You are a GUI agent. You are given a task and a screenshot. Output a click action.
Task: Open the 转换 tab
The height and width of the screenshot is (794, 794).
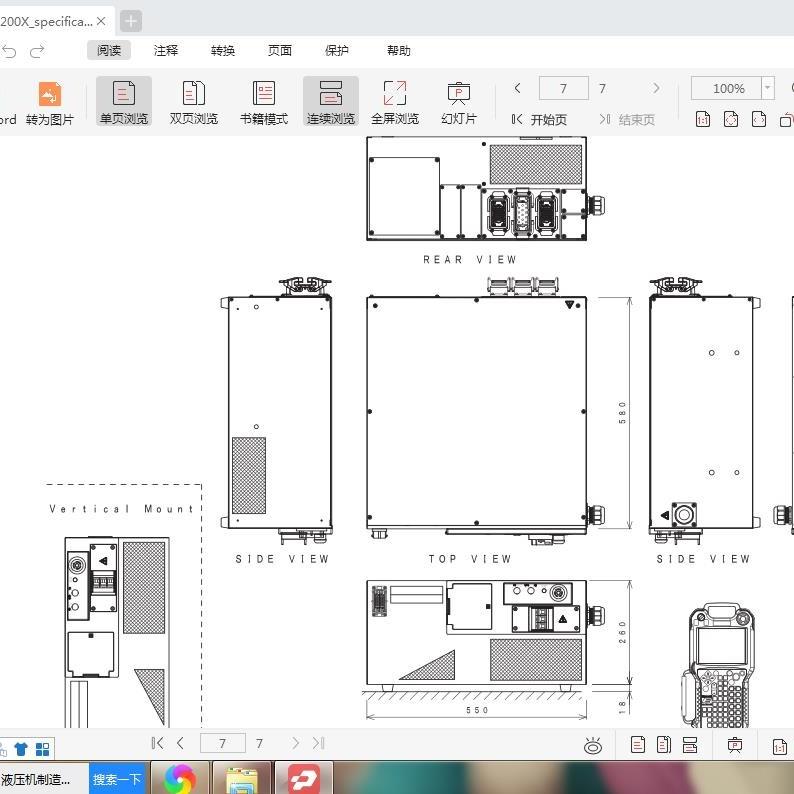[223, 51]
